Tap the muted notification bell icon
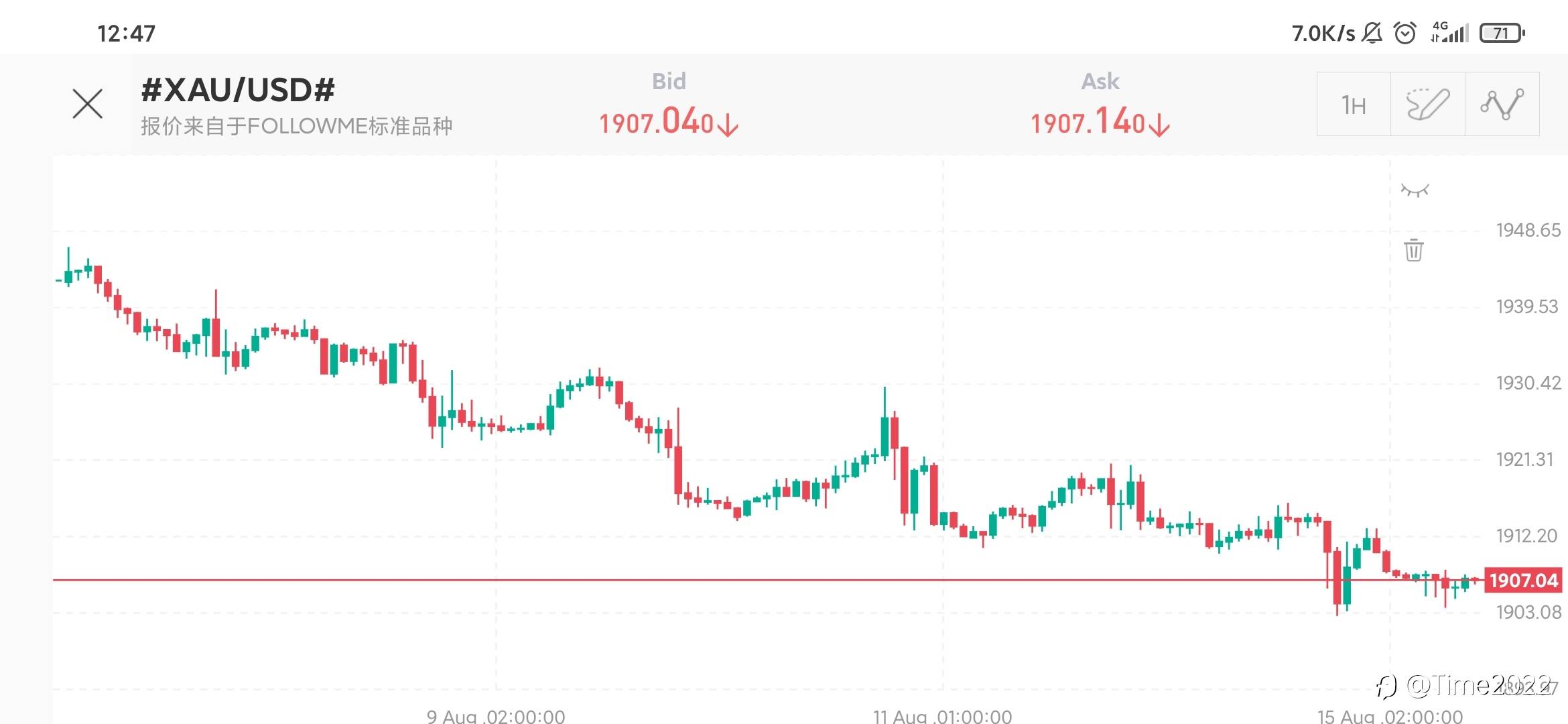The height and width of the screenshot is (724, 1568). pos(1372,33)
